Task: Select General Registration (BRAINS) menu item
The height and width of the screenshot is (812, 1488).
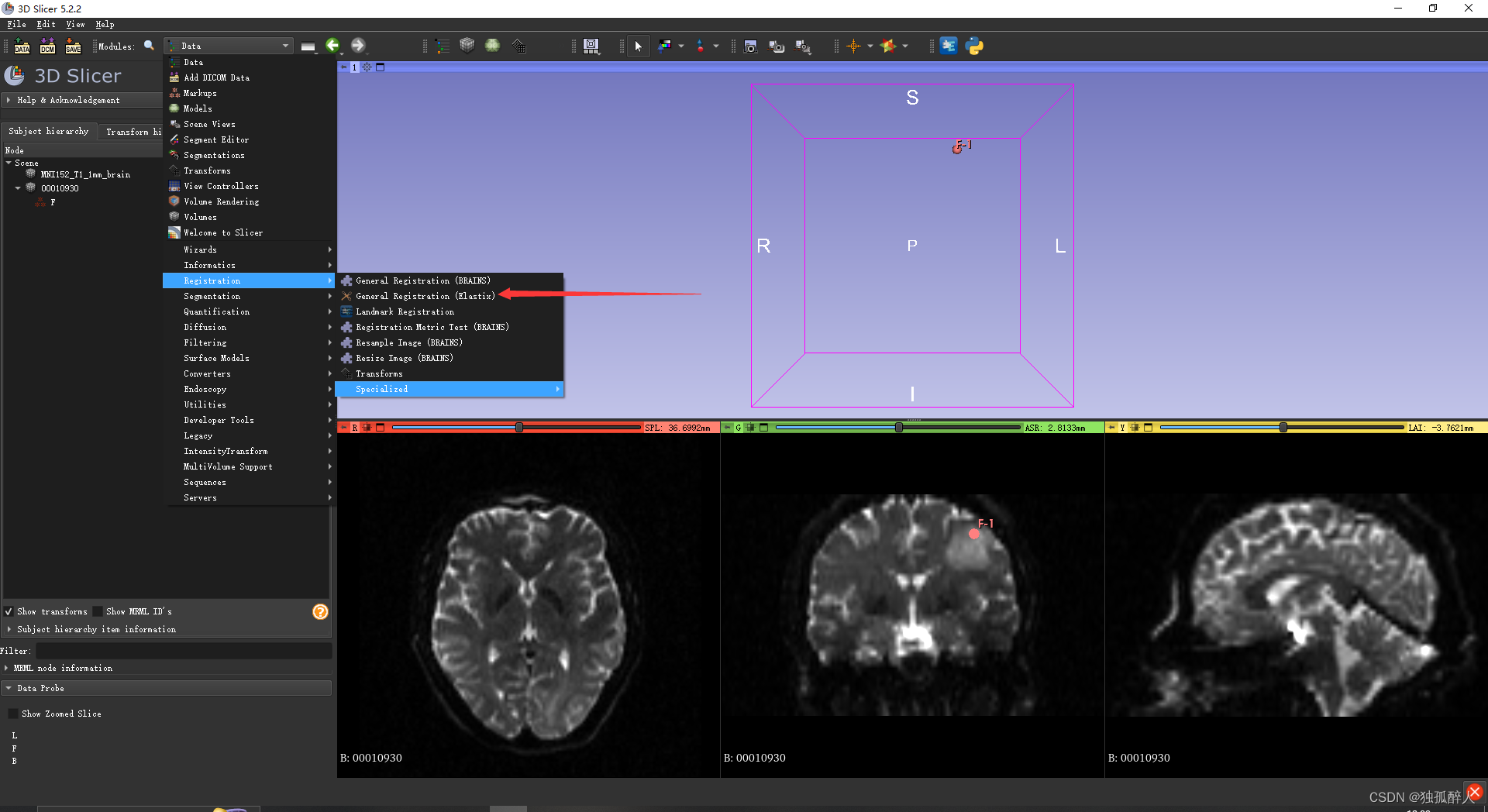Action: (450, 280)
